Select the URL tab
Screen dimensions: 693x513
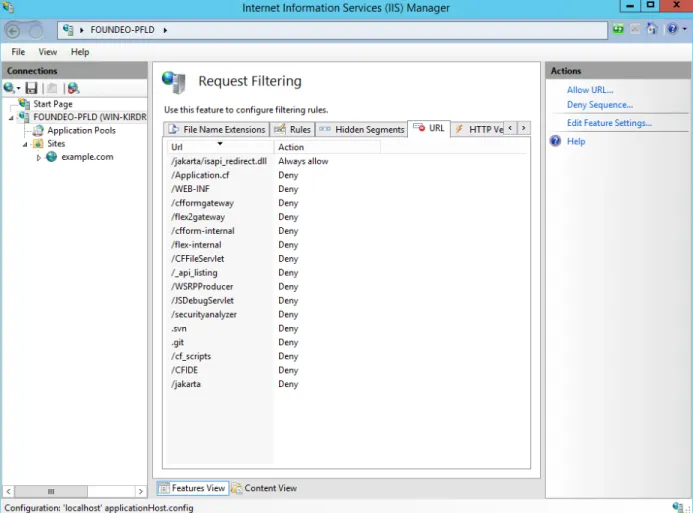click(x=429, y=128)
